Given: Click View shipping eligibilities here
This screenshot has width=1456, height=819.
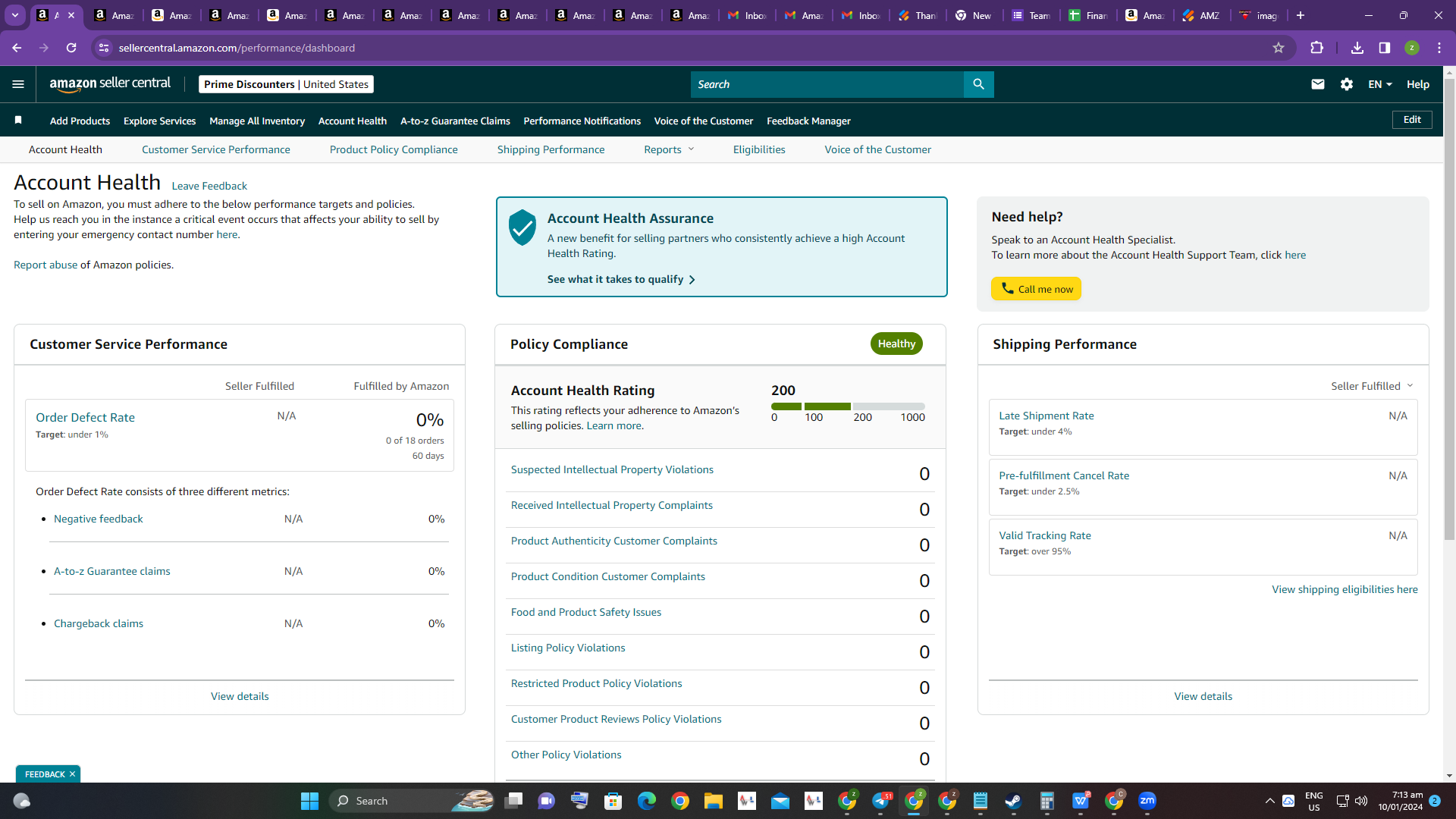Looking at the screenshot, I should pos(1345,589).
